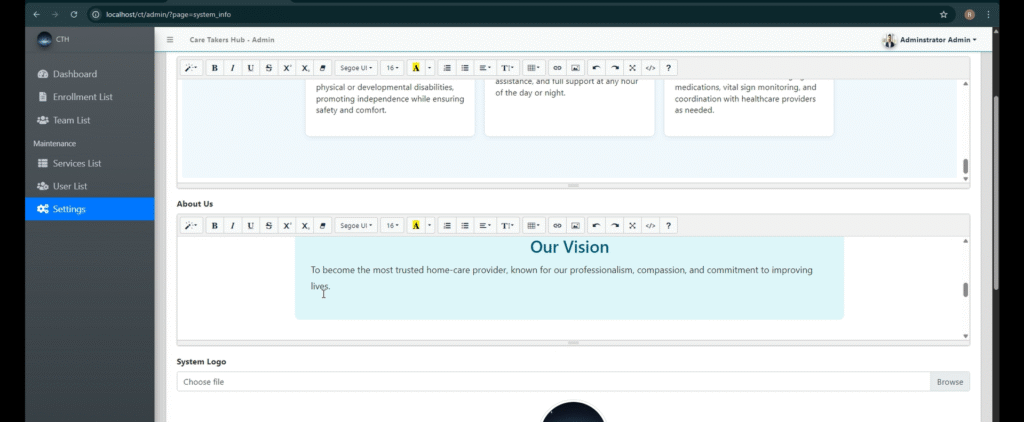Apply yellow highlight color in the top editor toolbar

tap(415, 67)
